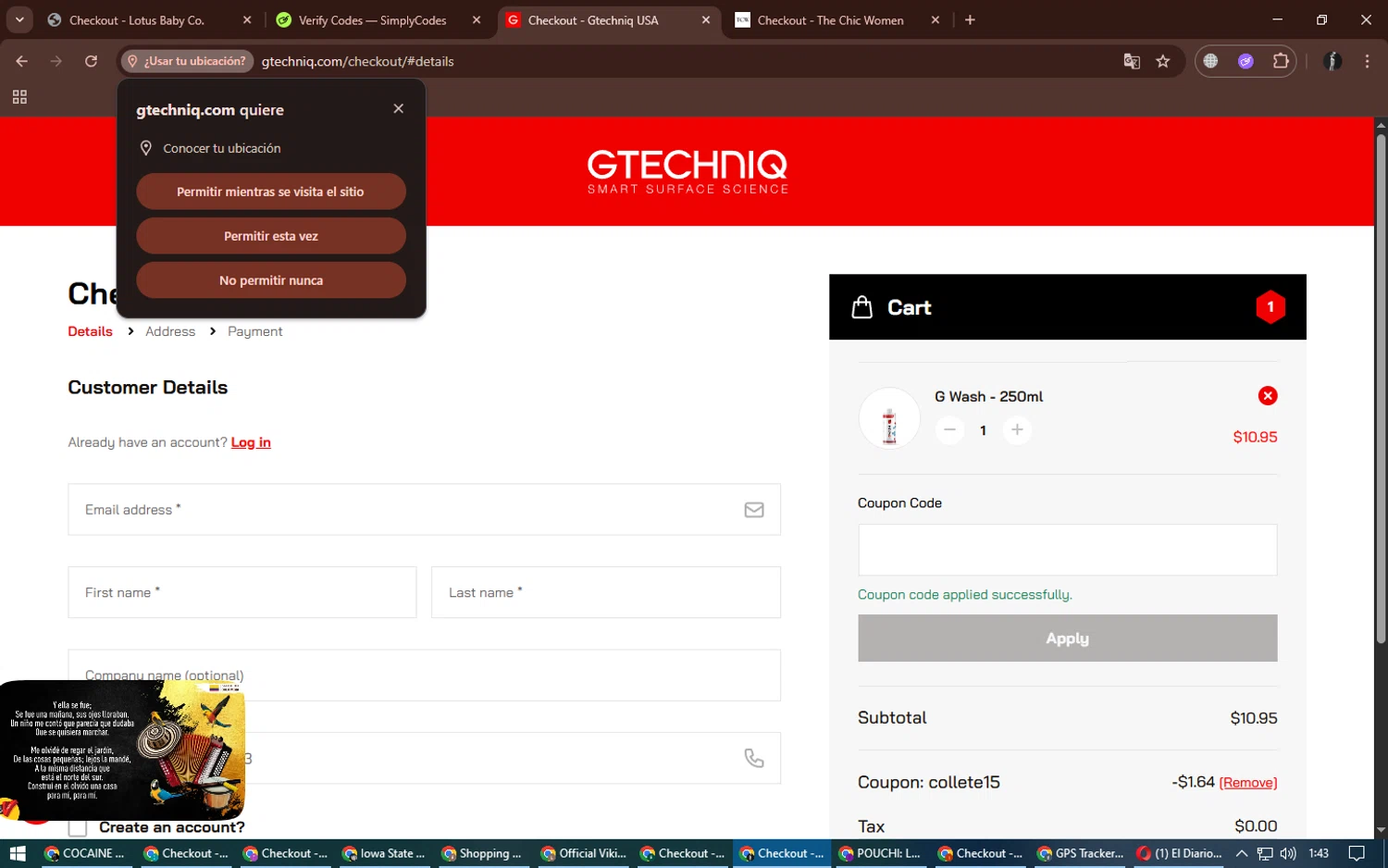Go back to the previous page
The image size is (1388, 868).
(22, 61)
